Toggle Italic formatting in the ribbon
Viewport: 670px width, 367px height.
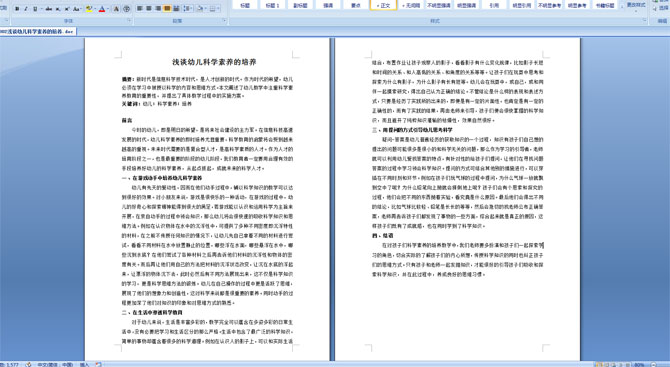pyautogui.click(x=26, y=9)
